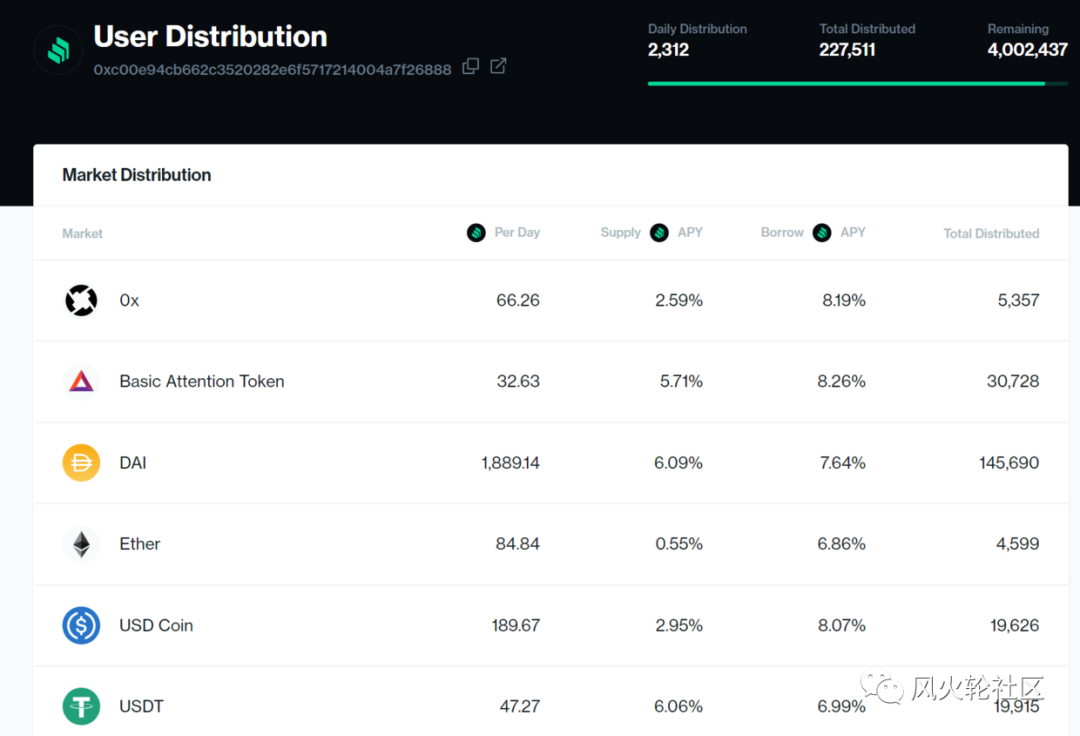This screenshot has height=736, width=1080.
Task: Open the Ether market row
Action: (x=550, y=544)
